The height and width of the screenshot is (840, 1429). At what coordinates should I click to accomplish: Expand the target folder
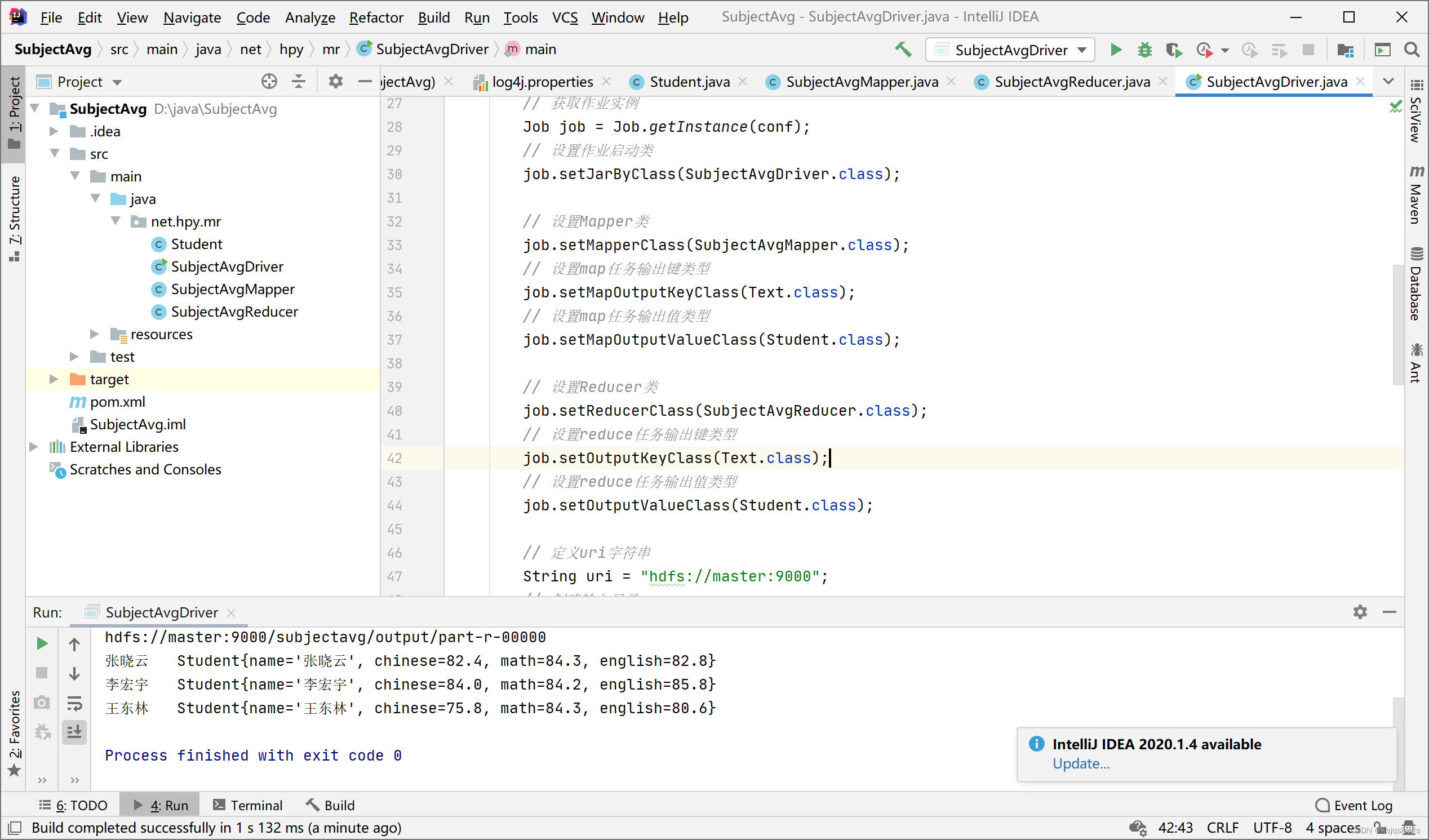click(54, 379)
